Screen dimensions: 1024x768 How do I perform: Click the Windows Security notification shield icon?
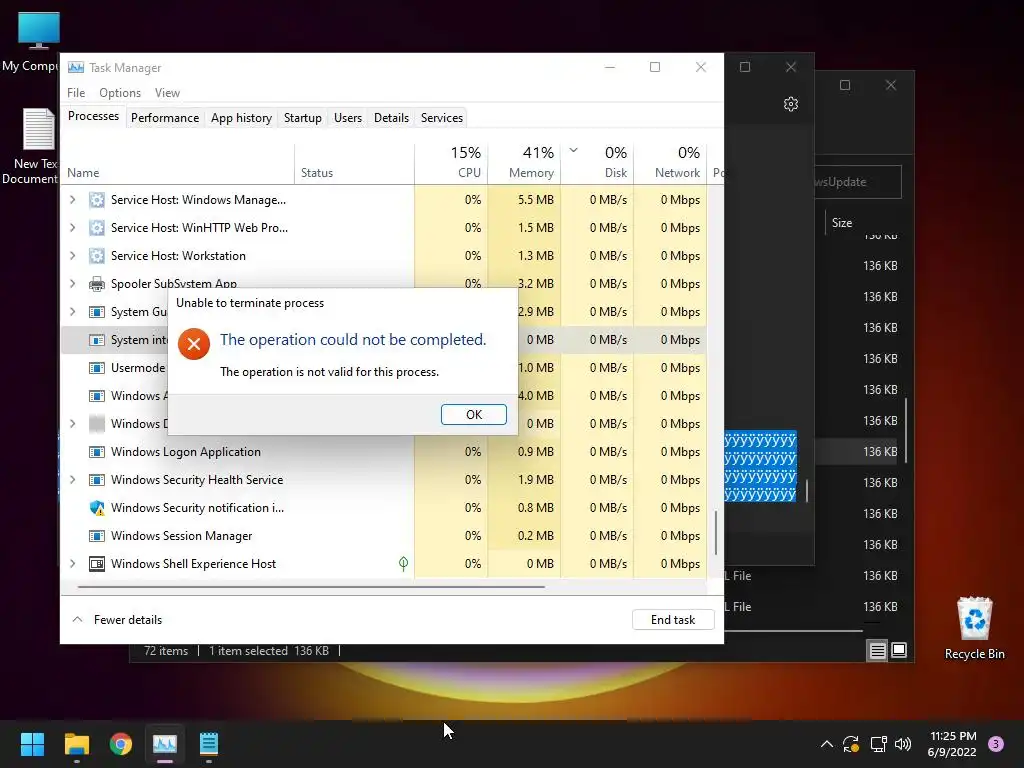[x=97, y=508]
